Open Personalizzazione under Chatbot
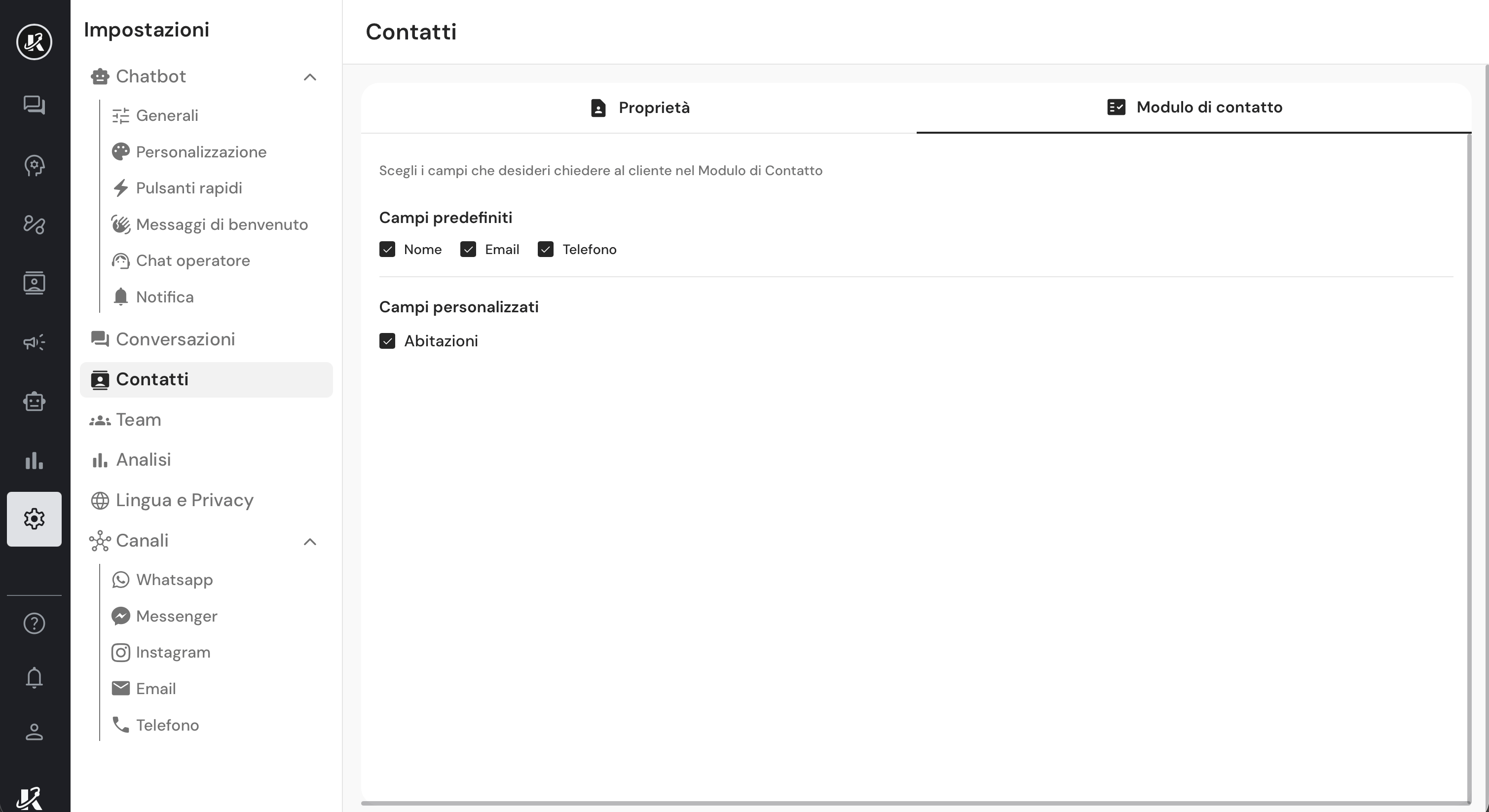Image resolution: width=1489 pixels, height=812 pixels. tap(201, 152)
